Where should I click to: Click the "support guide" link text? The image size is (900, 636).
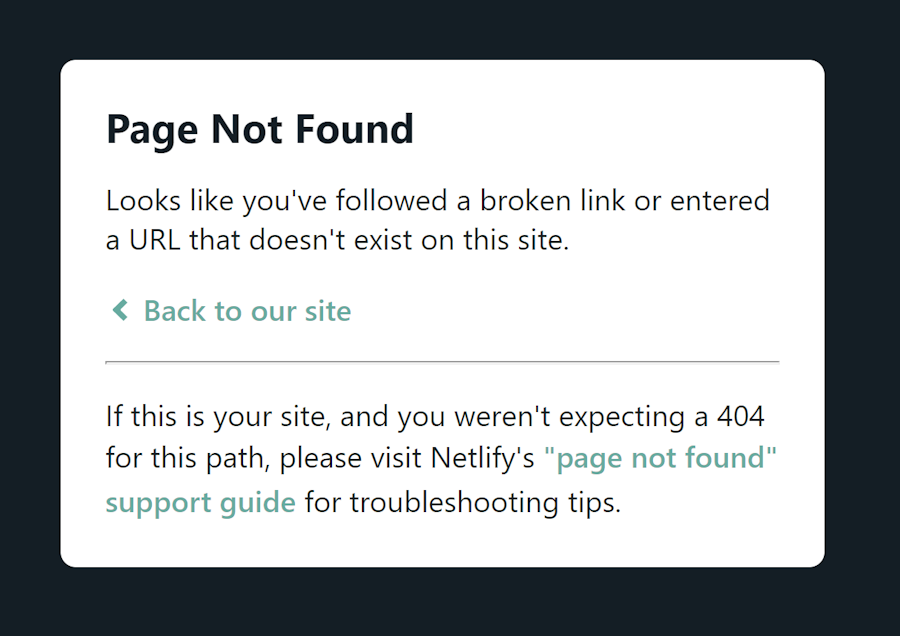[x=200, y=501]
